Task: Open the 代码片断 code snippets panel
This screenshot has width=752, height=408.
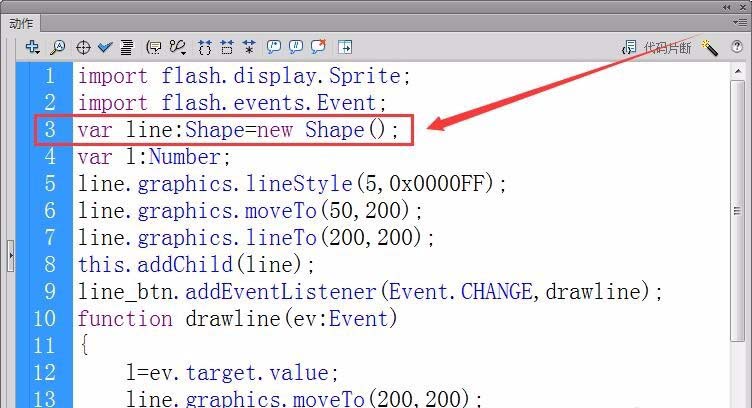Action: coord(657,47)
